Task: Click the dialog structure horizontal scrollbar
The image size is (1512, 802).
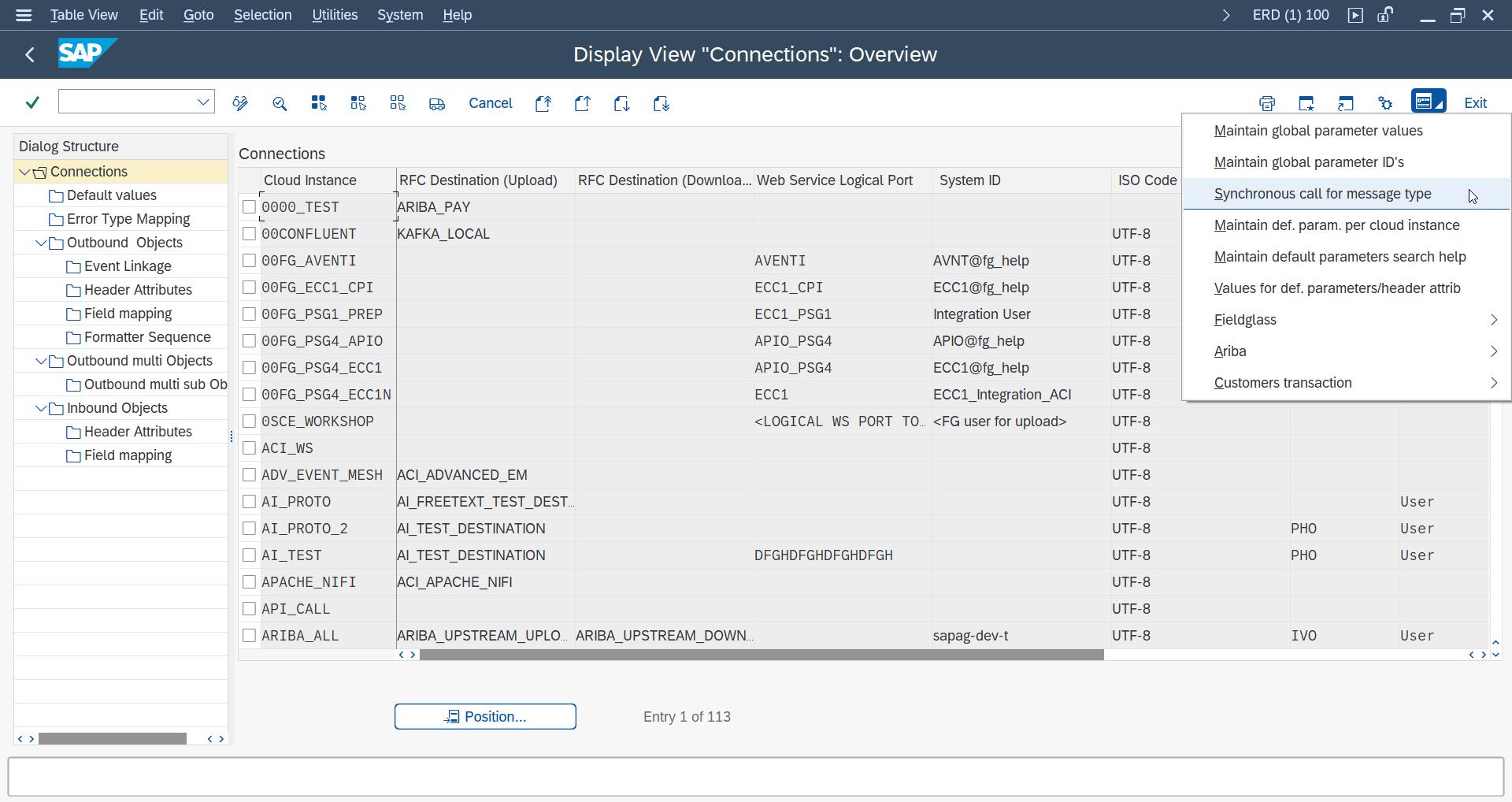Action: point(113,738)
